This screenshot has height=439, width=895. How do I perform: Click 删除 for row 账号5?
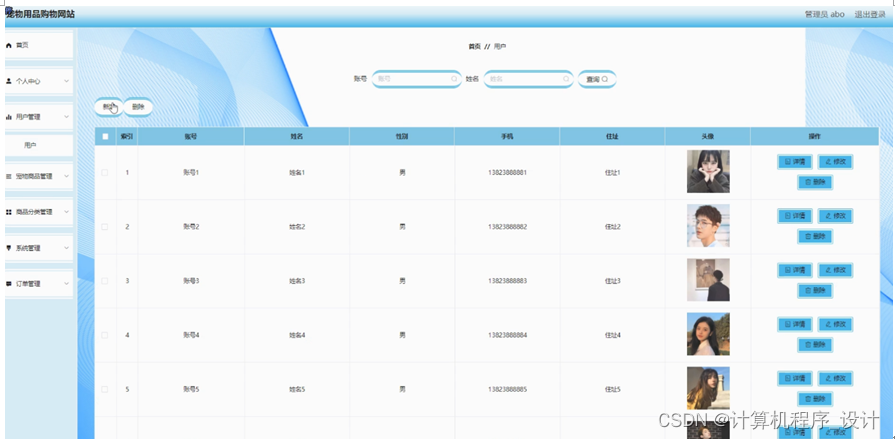click(815, 399)
